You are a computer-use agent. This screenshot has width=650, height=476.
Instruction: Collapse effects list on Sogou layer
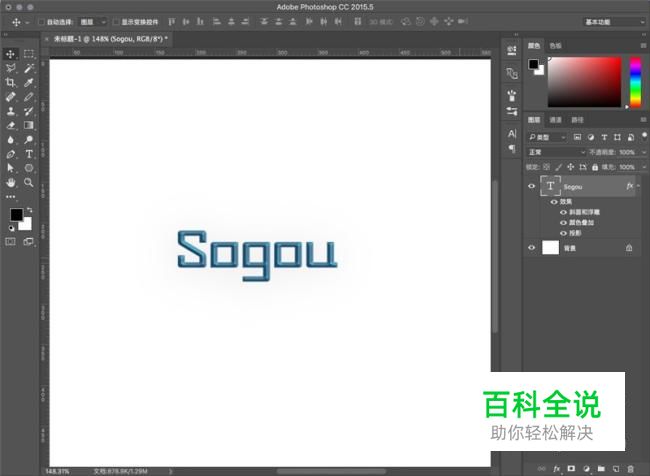coord(638,186)
